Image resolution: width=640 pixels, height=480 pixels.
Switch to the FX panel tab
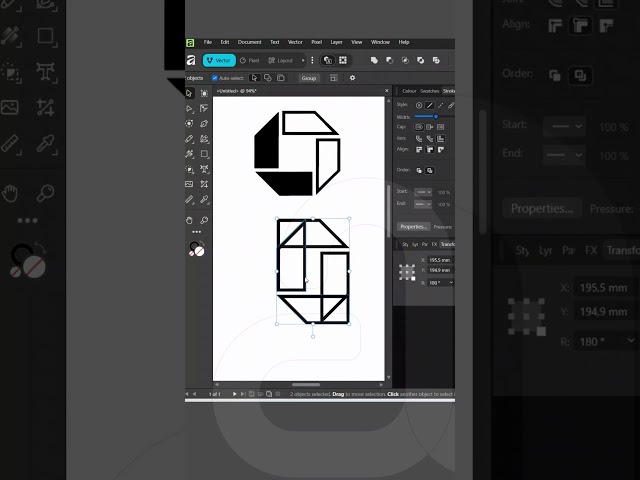(434, 244)
